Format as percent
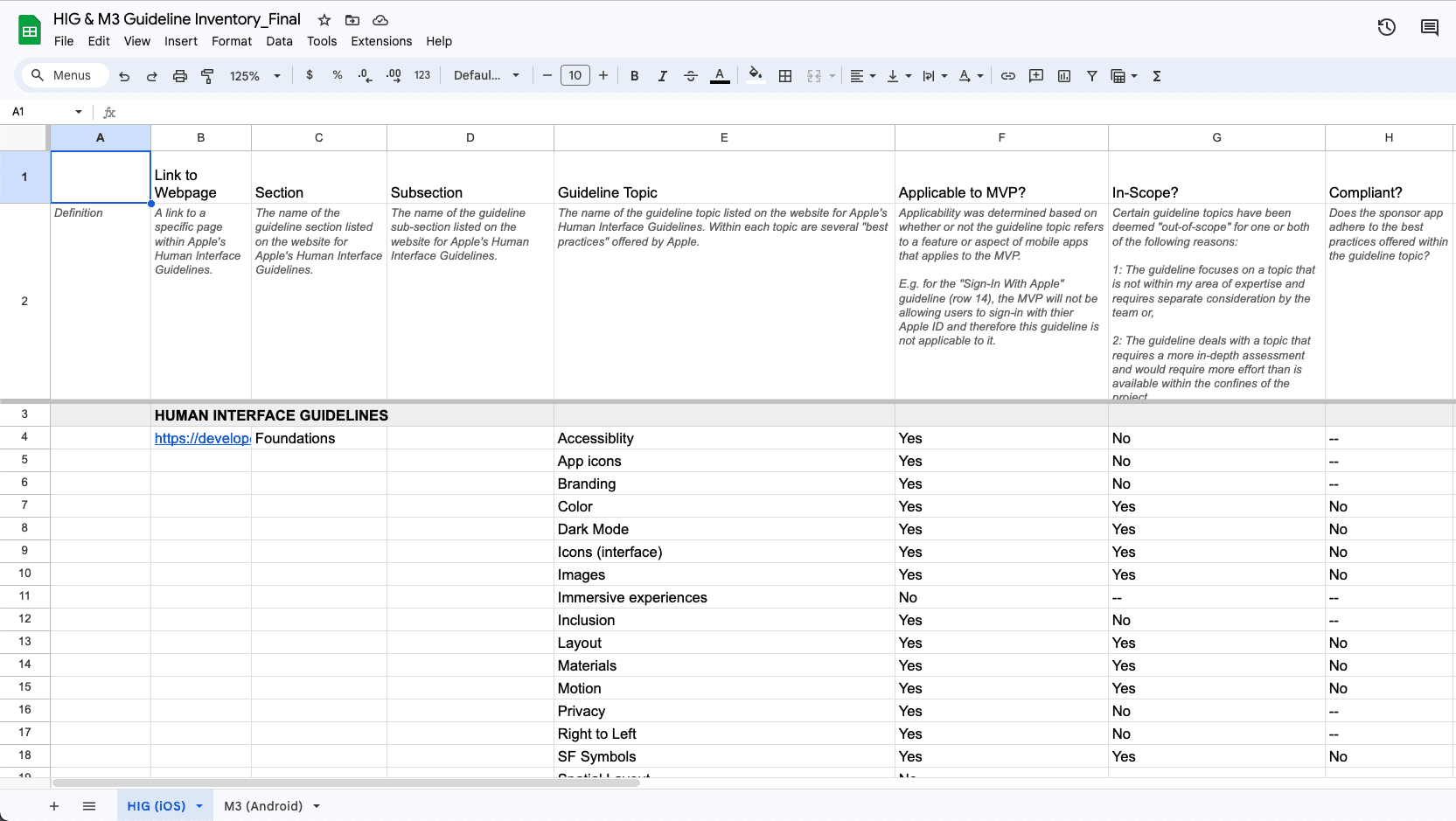 click(338, 75)
